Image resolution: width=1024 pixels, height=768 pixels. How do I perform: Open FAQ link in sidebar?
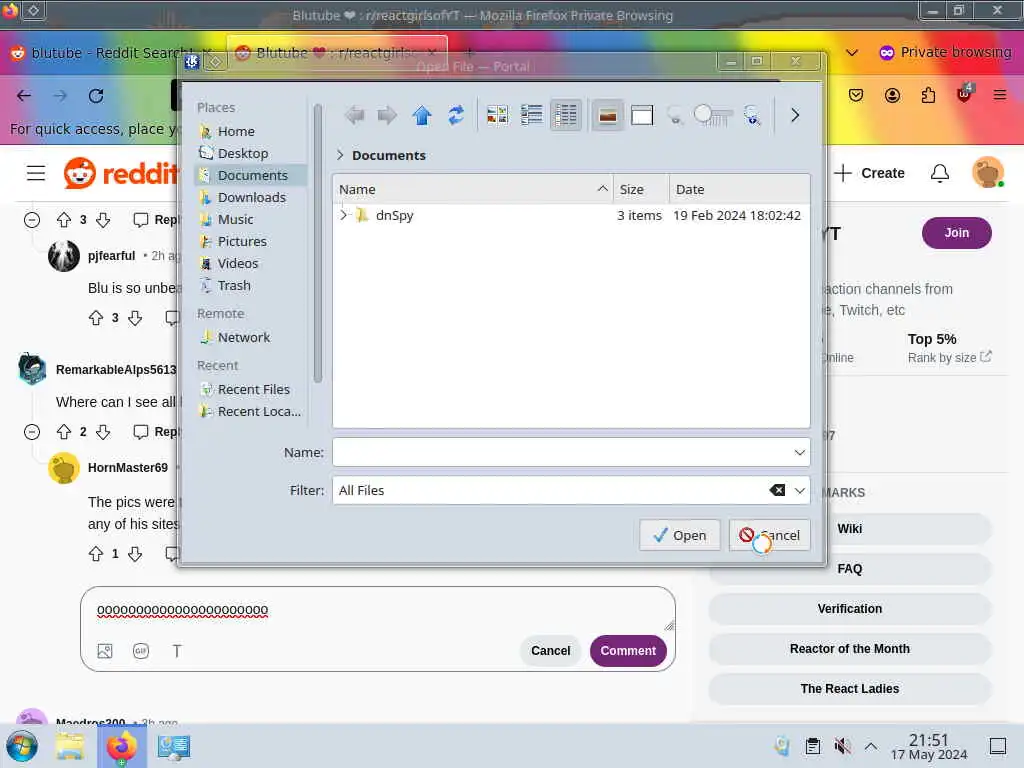pos(849,569)
